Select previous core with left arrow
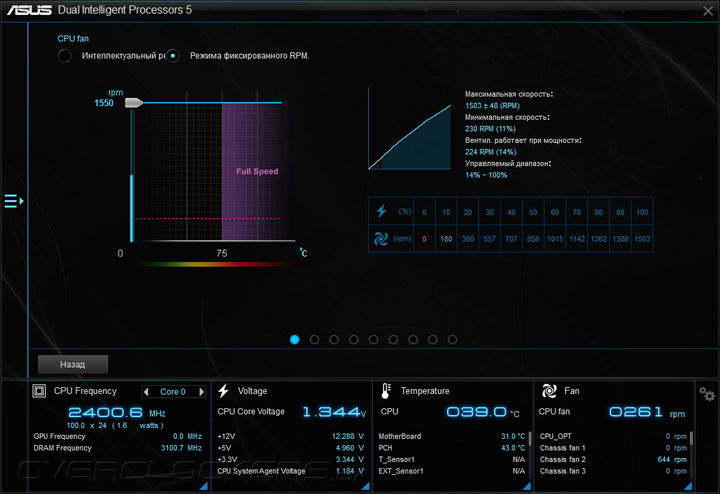Viewport: 720px width, 494px height. pyautogui.click(x=146, y=392)
